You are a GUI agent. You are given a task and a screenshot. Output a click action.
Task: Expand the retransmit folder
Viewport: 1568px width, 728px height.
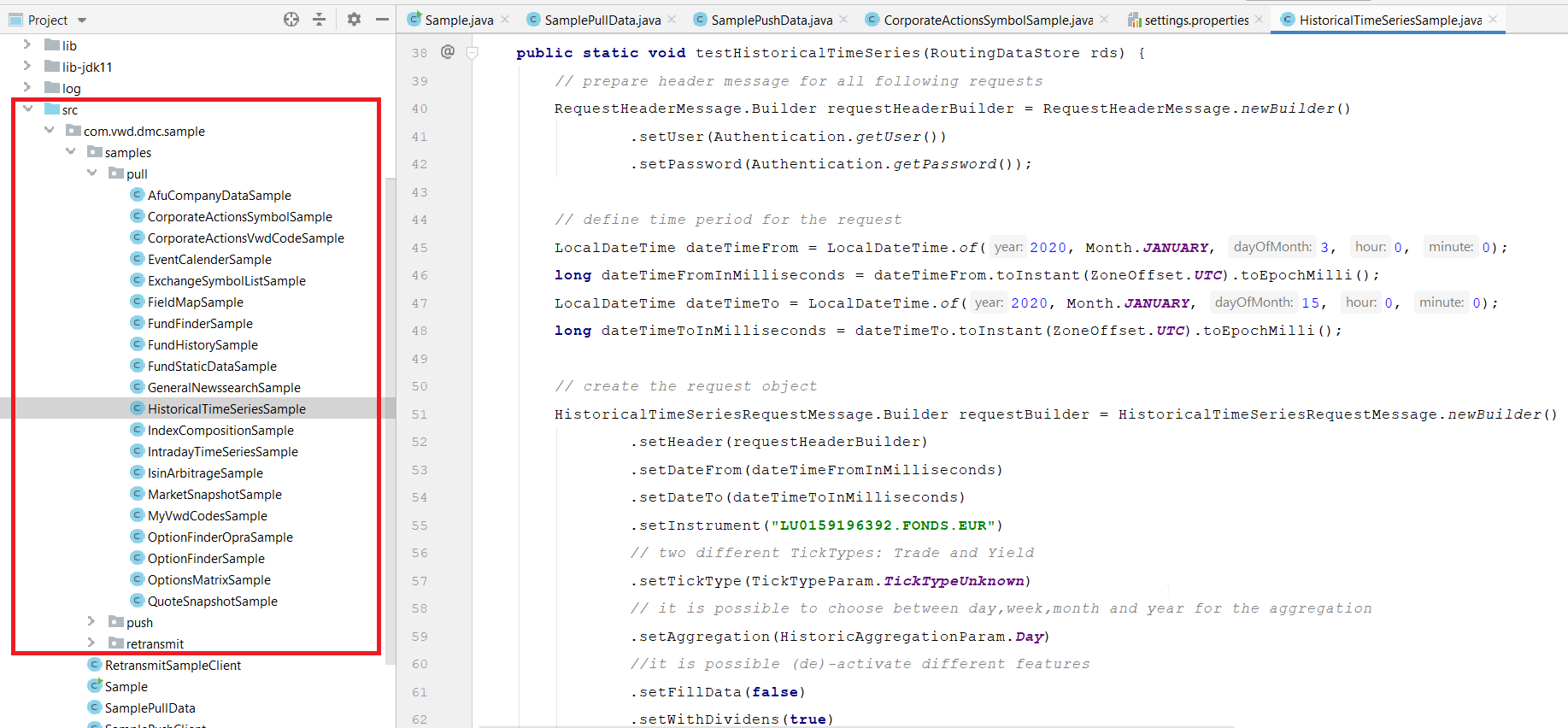coord(92,643)
